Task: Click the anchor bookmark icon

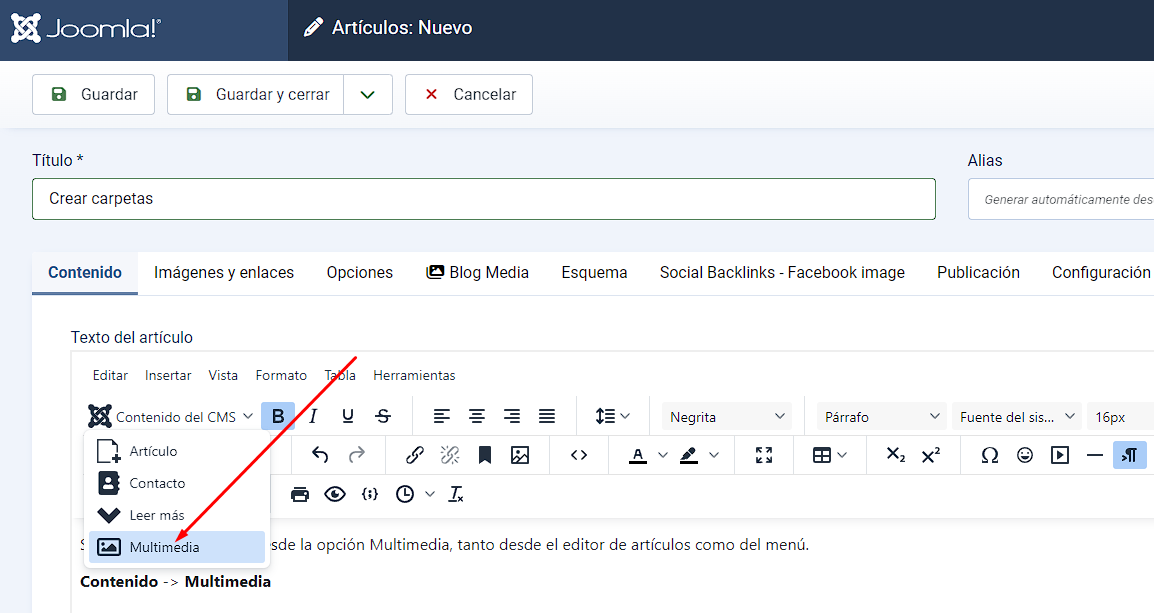Action: (x=485, y=455)
